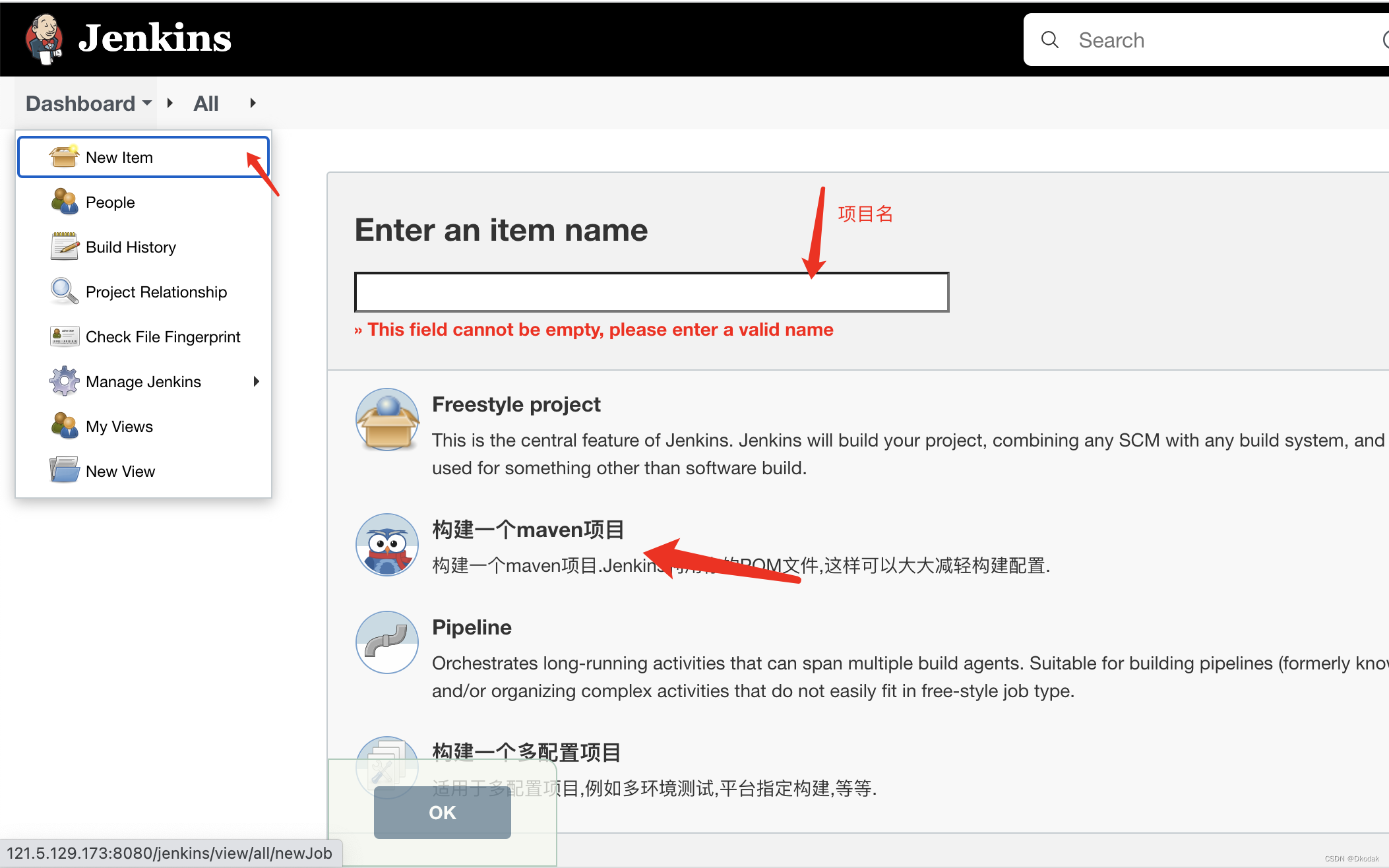Select 构建一个多配置项目 type

(x=528, y=750)
